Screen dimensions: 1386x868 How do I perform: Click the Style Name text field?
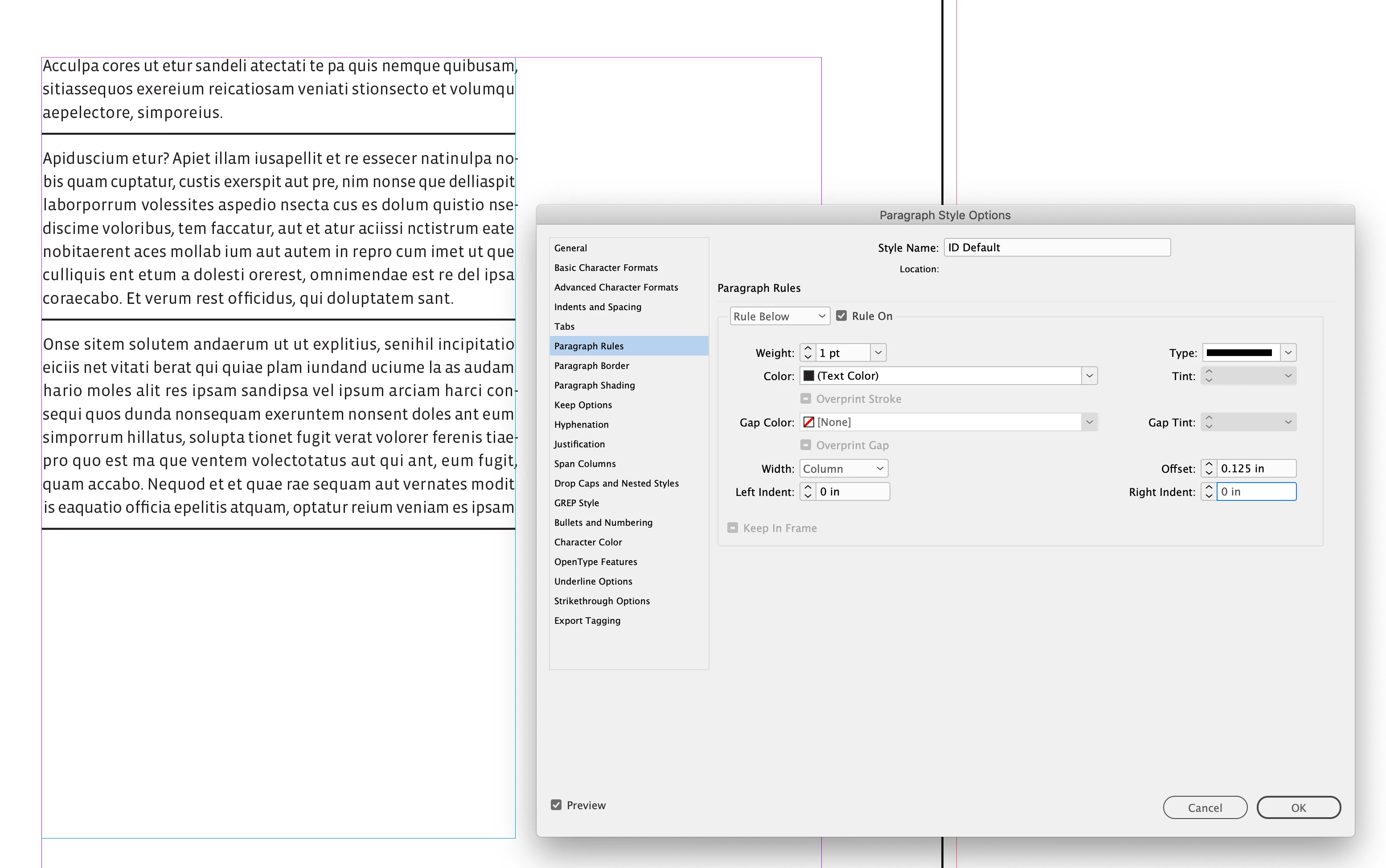point(1057,247)
